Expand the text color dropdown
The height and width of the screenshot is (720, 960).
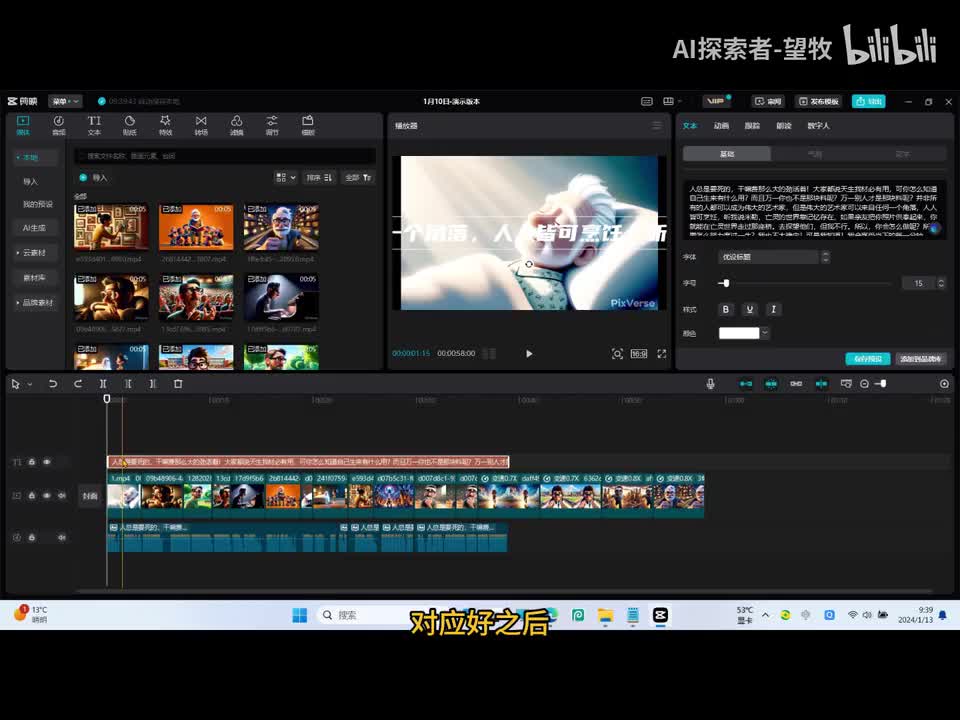pyautogui.click(x=765, y=333)
